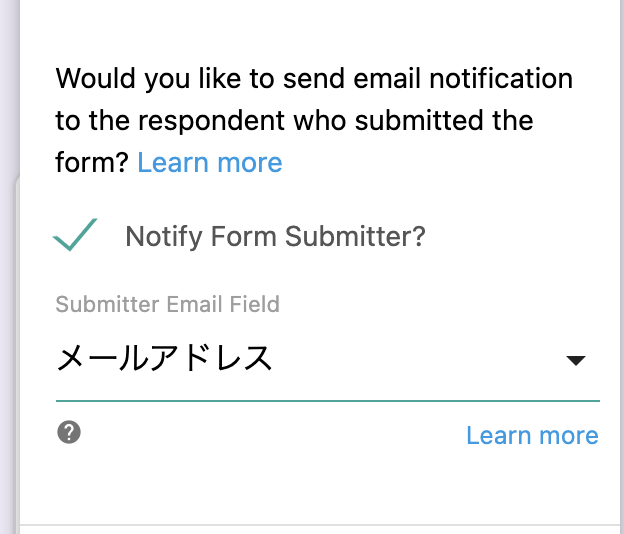Image resolution: width=624 pixels, height=534 pixels.
Task: Show help for Submitter Email Field
Action: (x=69, y=432)
